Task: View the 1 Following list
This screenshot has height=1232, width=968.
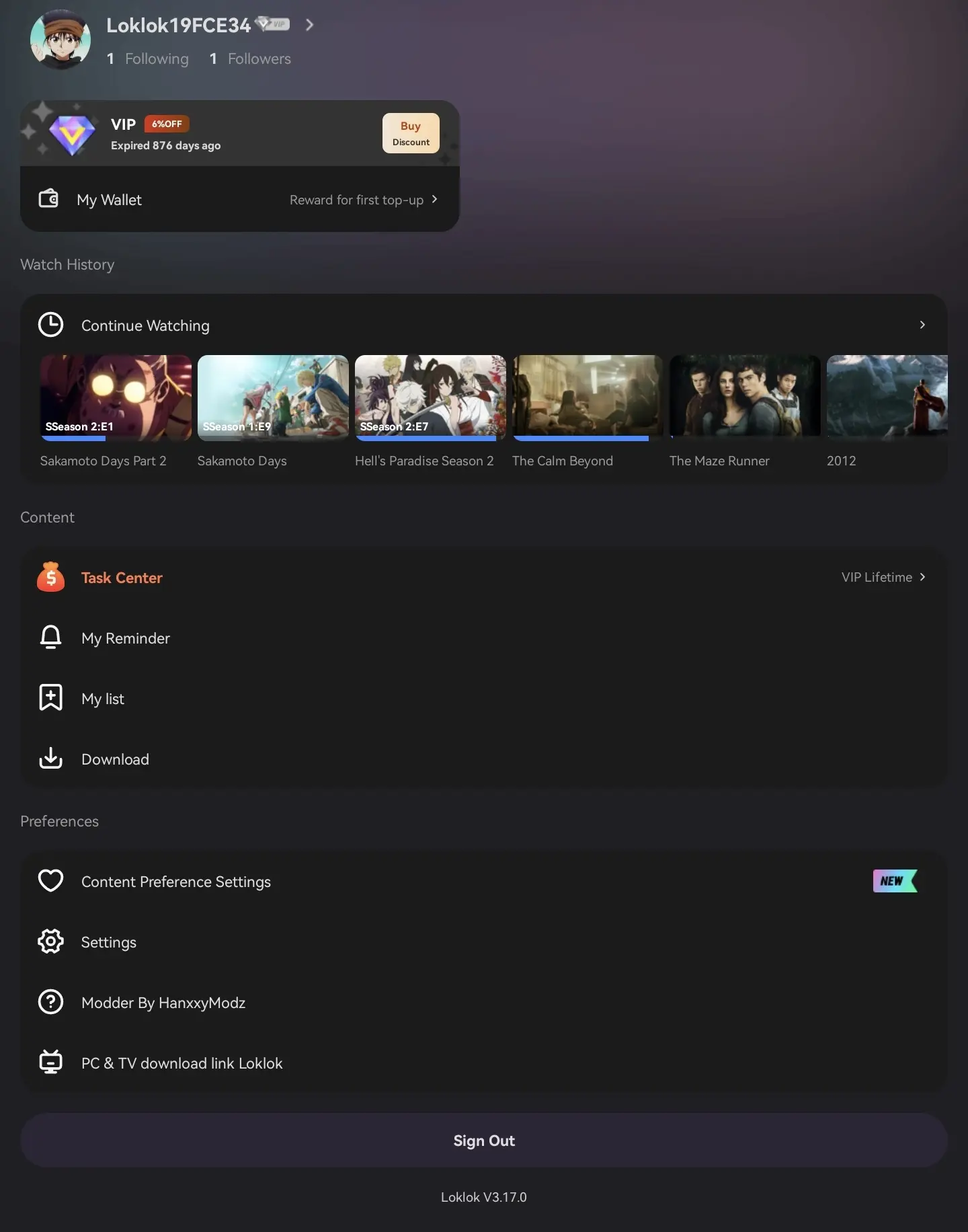Action: pyautogui.click(x=148, y=59)
